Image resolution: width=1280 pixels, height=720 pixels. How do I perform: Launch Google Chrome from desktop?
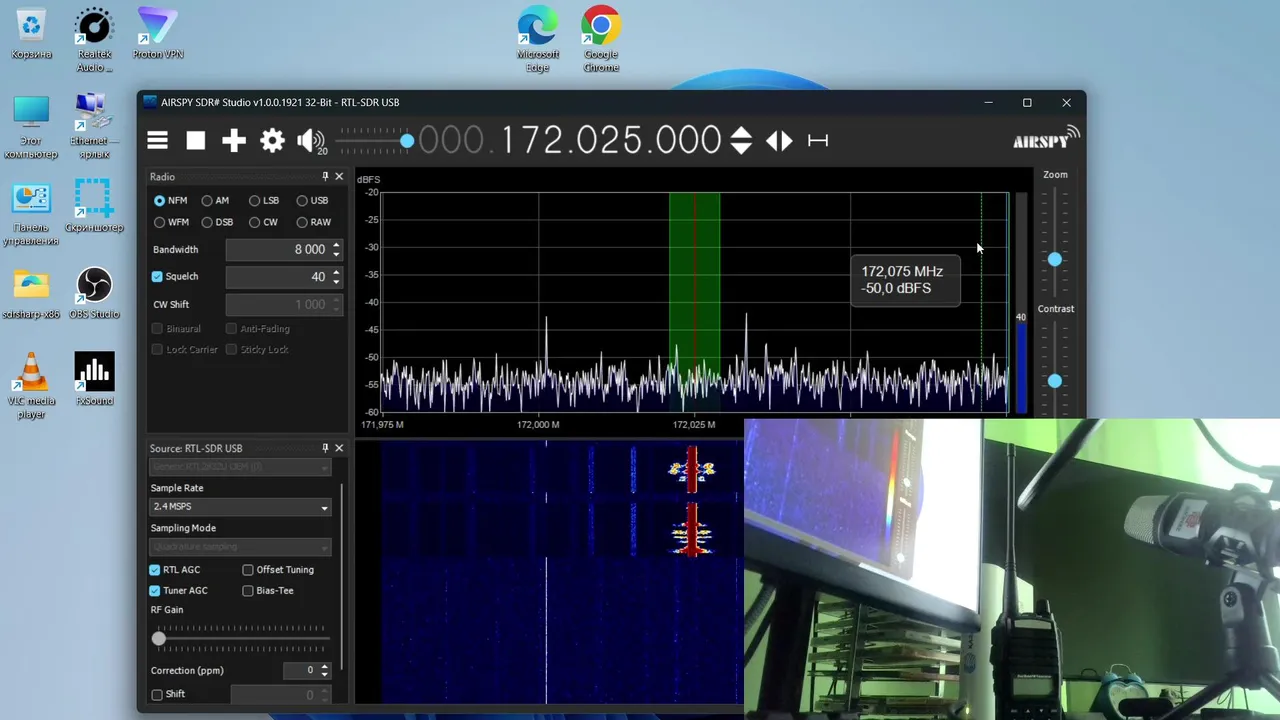tap(601, 40)
